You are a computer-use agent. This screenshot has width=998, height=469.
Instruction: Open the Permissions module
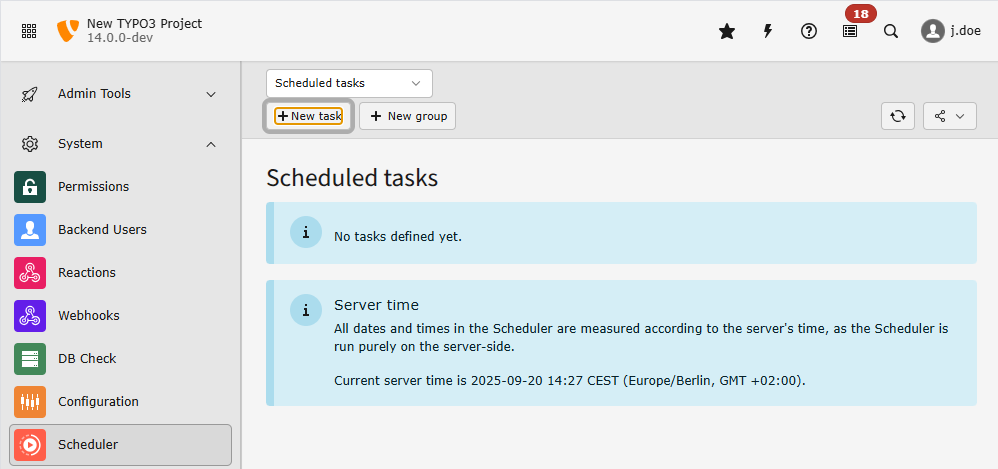point(93,187)
